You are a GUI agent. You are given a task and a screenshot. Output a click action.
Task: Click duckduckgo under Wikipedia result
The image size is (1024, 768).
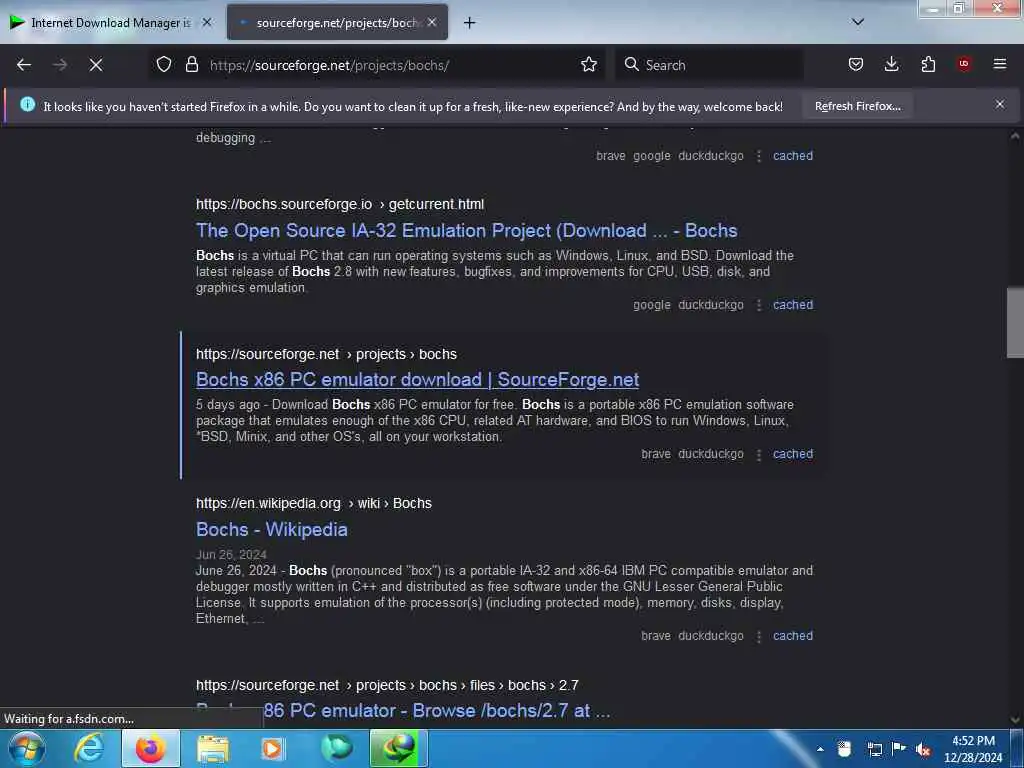(x=711, y=635)
